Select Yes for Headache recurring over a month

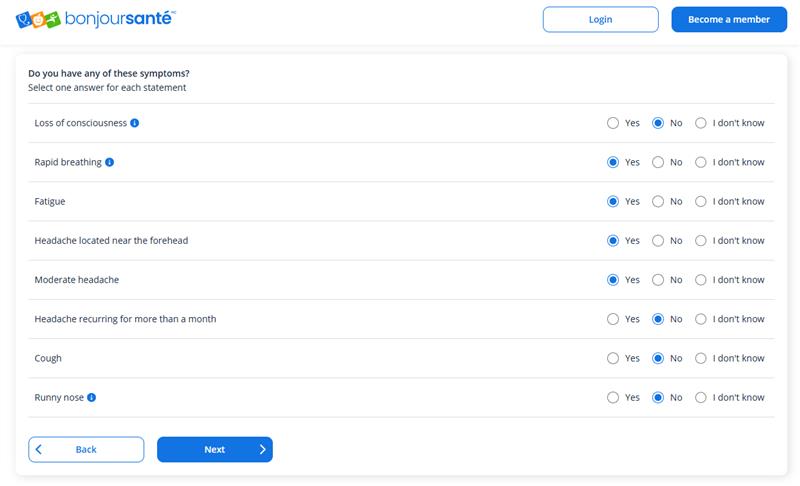tap(613, 319)
